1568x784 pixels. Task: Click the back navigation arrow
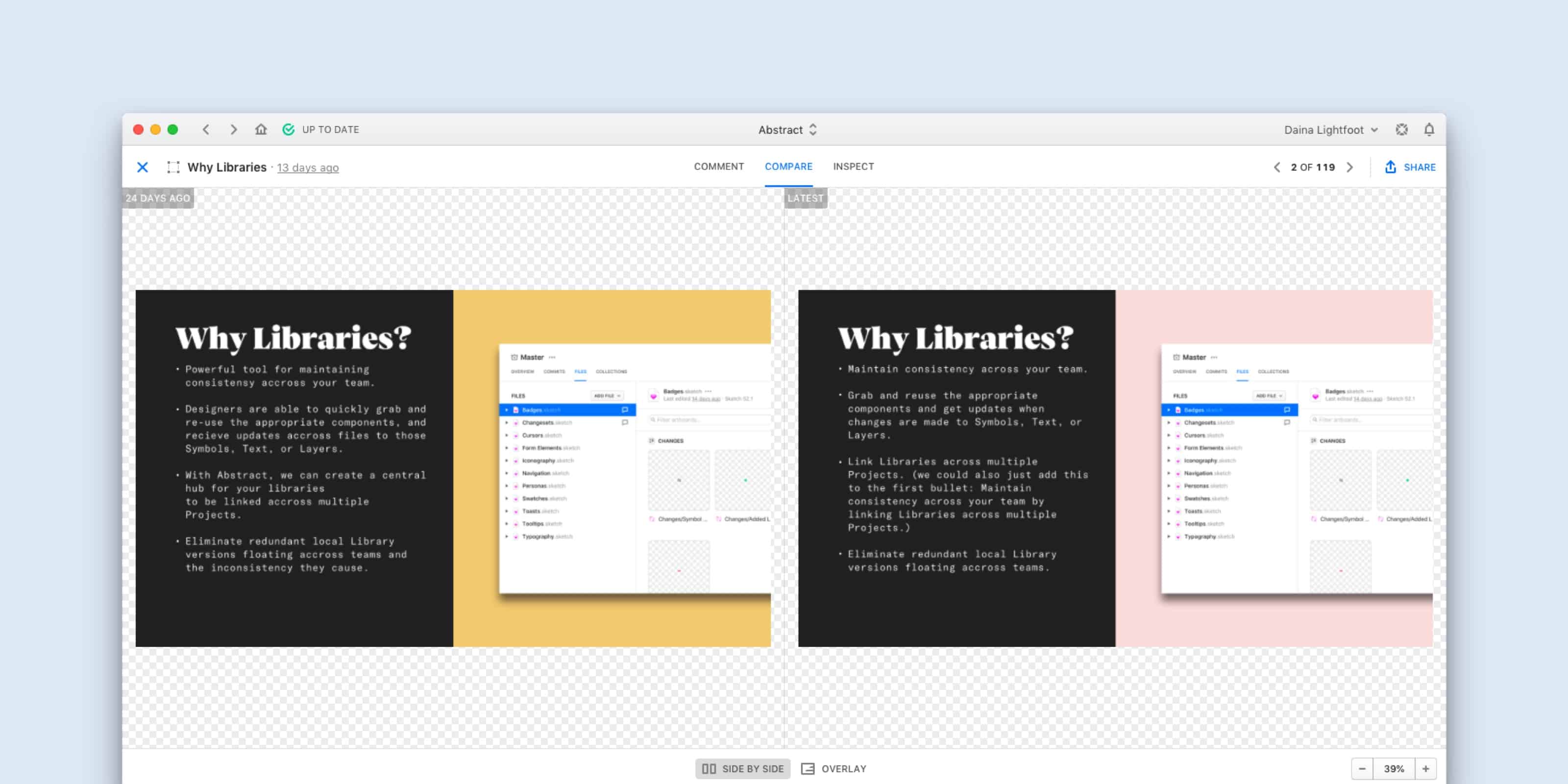point(206,129)
